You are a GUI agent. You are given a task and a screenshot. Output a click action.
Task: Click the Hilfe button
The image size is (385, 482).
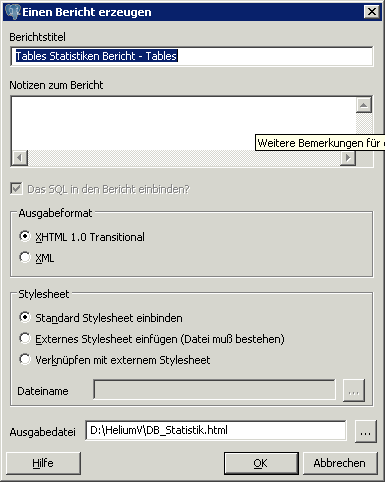point(43,463)
